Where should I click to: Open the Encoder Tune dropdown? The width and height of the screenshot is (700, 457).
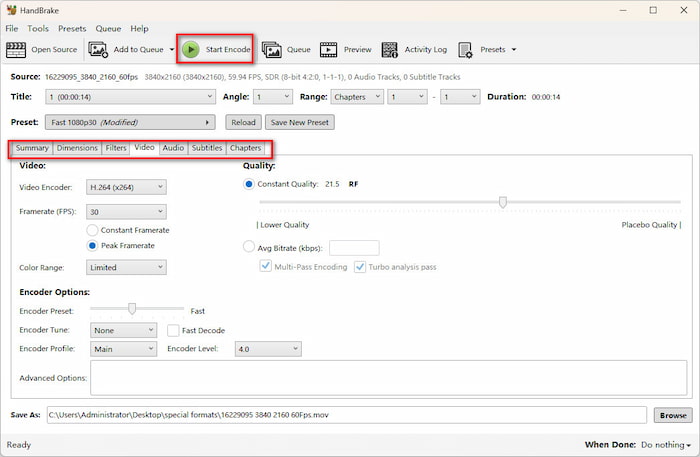(x=123, y=330)
